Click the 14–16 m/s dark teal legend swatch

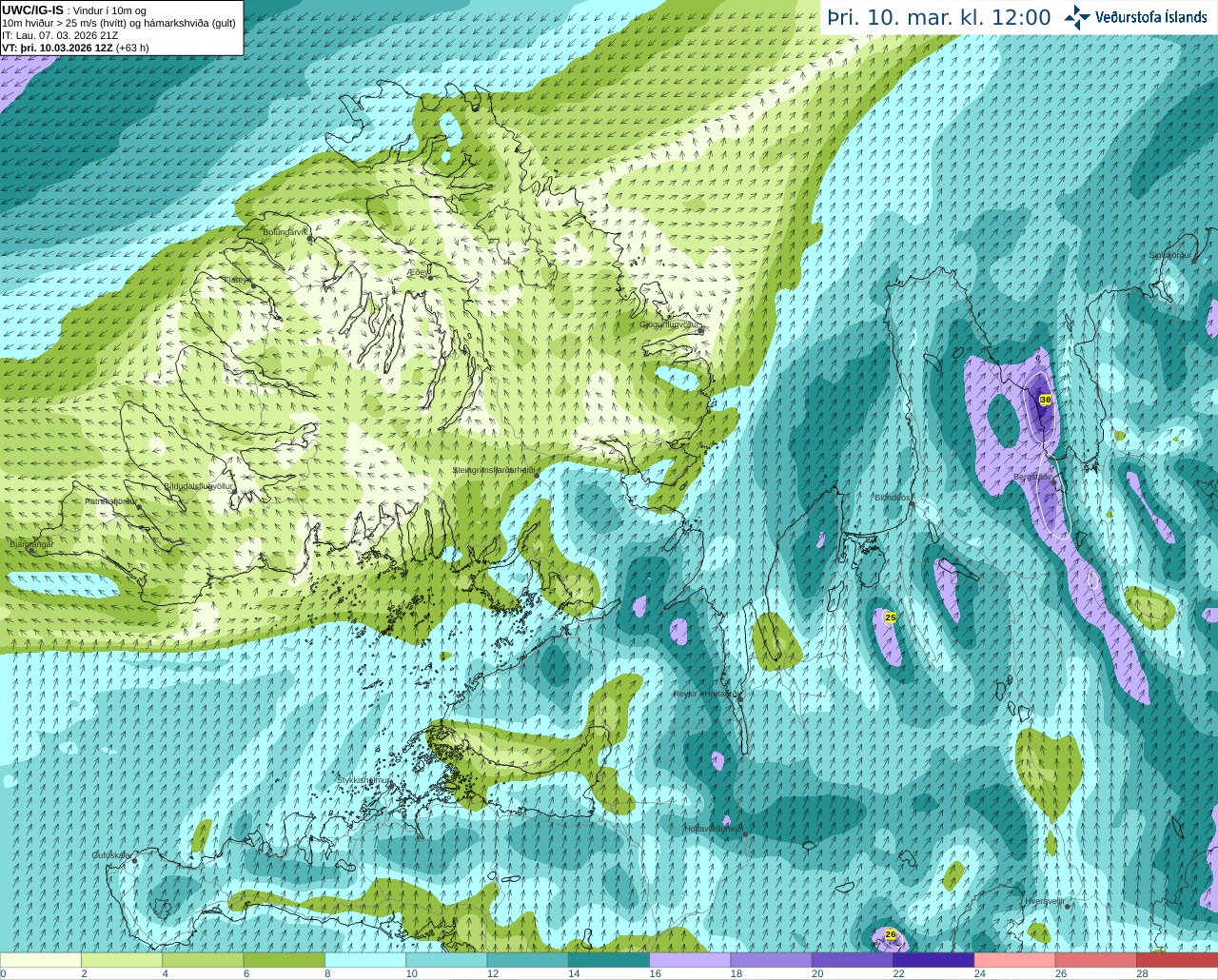pyautogui.click(x=609, y=960)
